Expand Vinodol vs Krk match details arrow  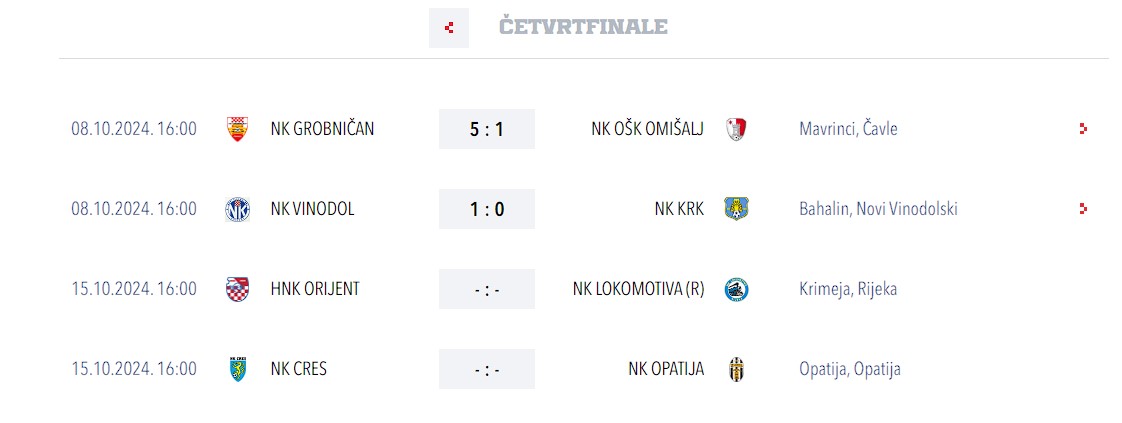tap(1083, 209)
